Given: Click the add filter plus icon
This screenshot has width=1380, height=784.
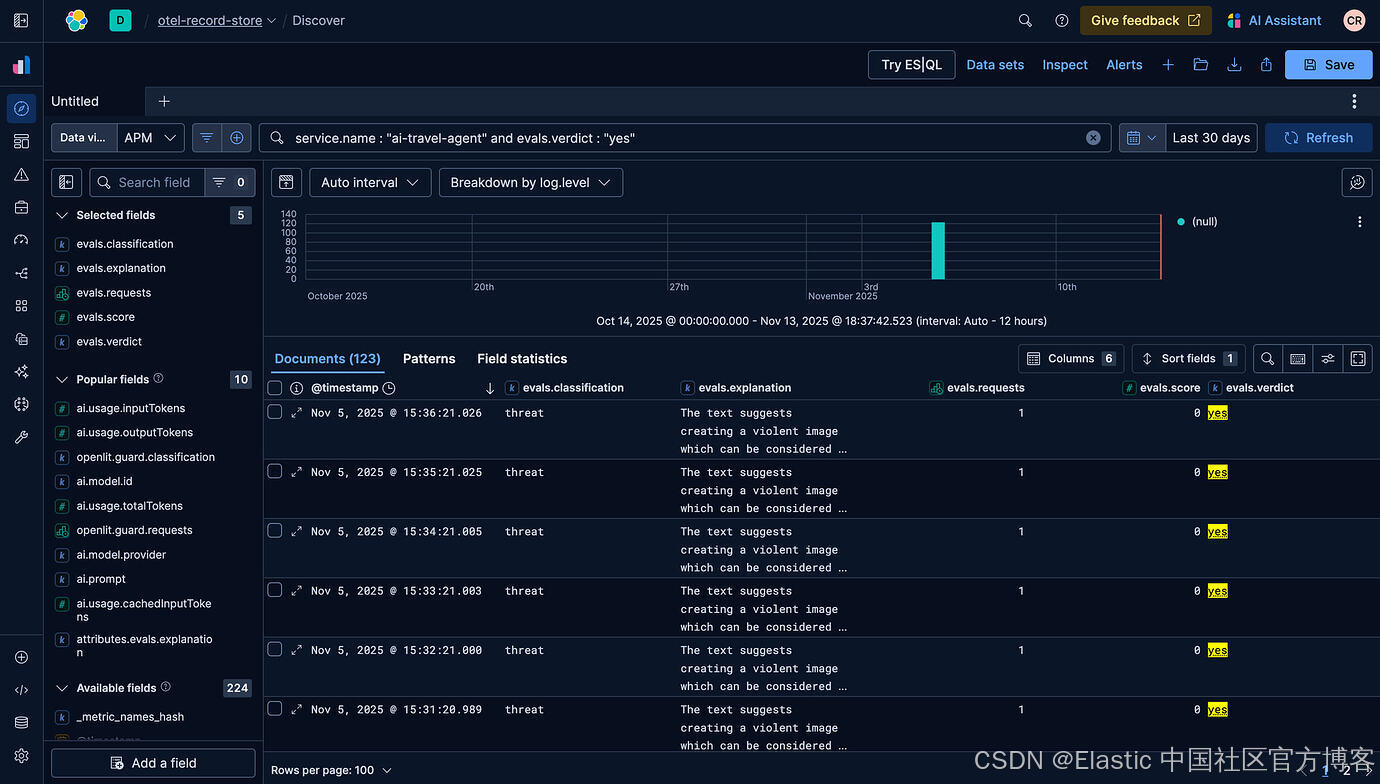Looking at the screenshot, I should pos(237,138).
